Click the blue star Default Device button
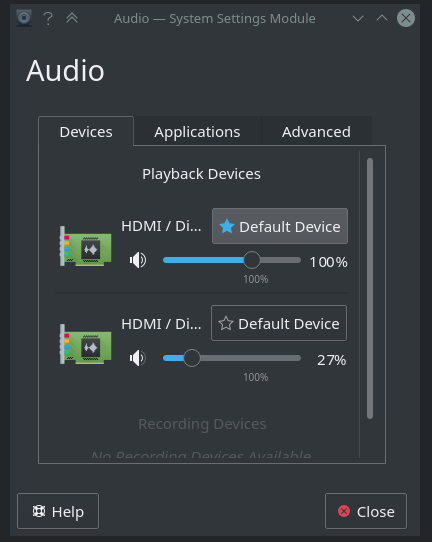The image size is (432, 542). 280,226
